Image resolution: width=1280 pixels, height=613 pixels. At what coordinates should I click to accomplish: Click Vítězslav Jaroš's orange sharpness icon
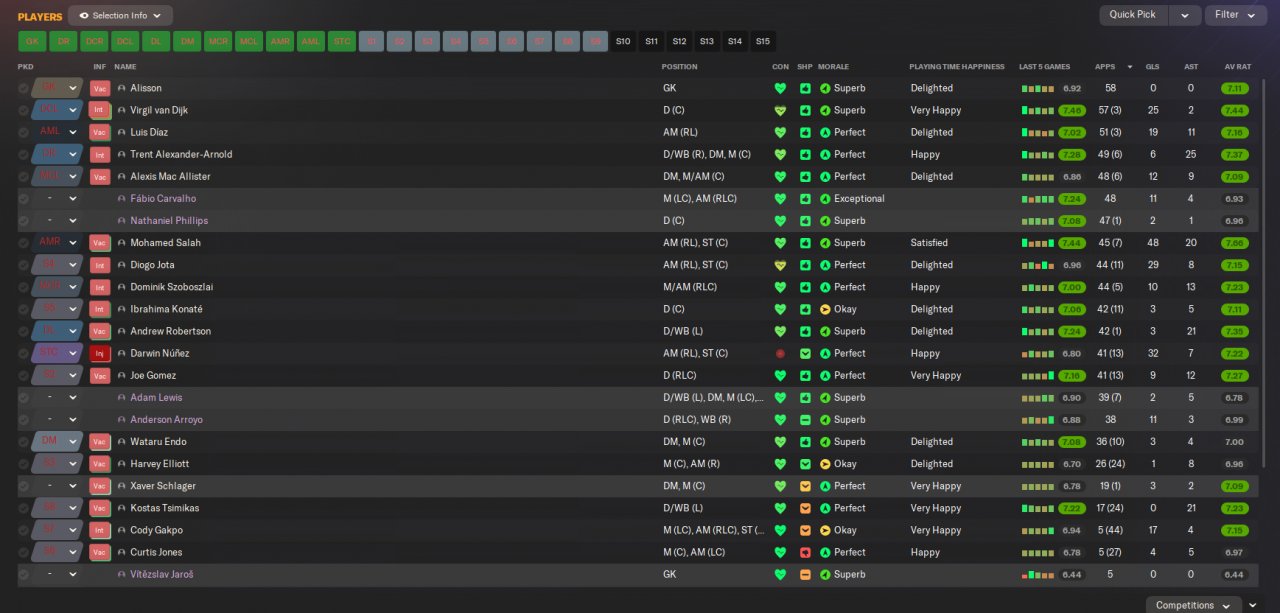[805, 574]
